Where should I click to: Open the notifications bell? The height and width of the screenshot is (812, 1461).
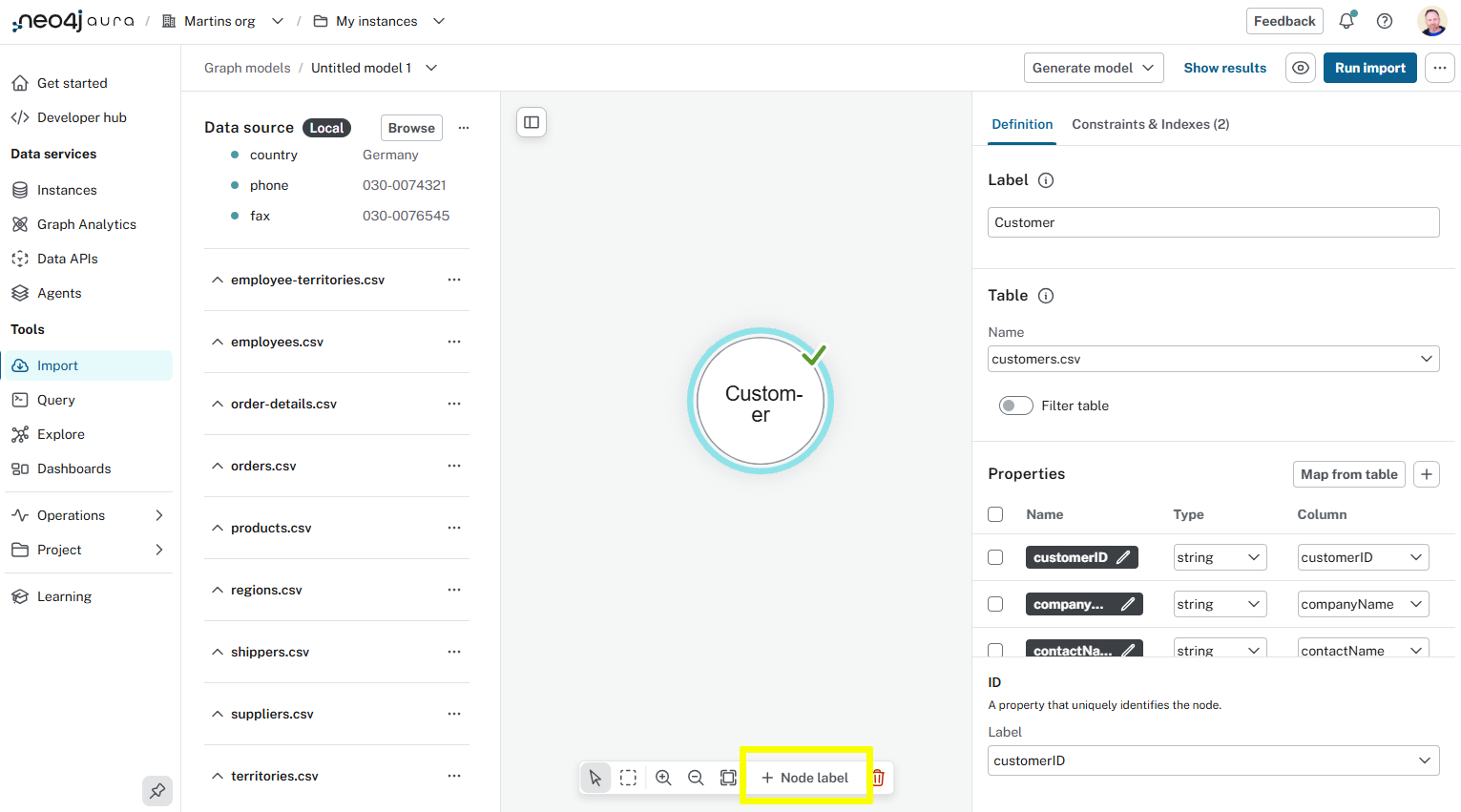click(1346, 19)
